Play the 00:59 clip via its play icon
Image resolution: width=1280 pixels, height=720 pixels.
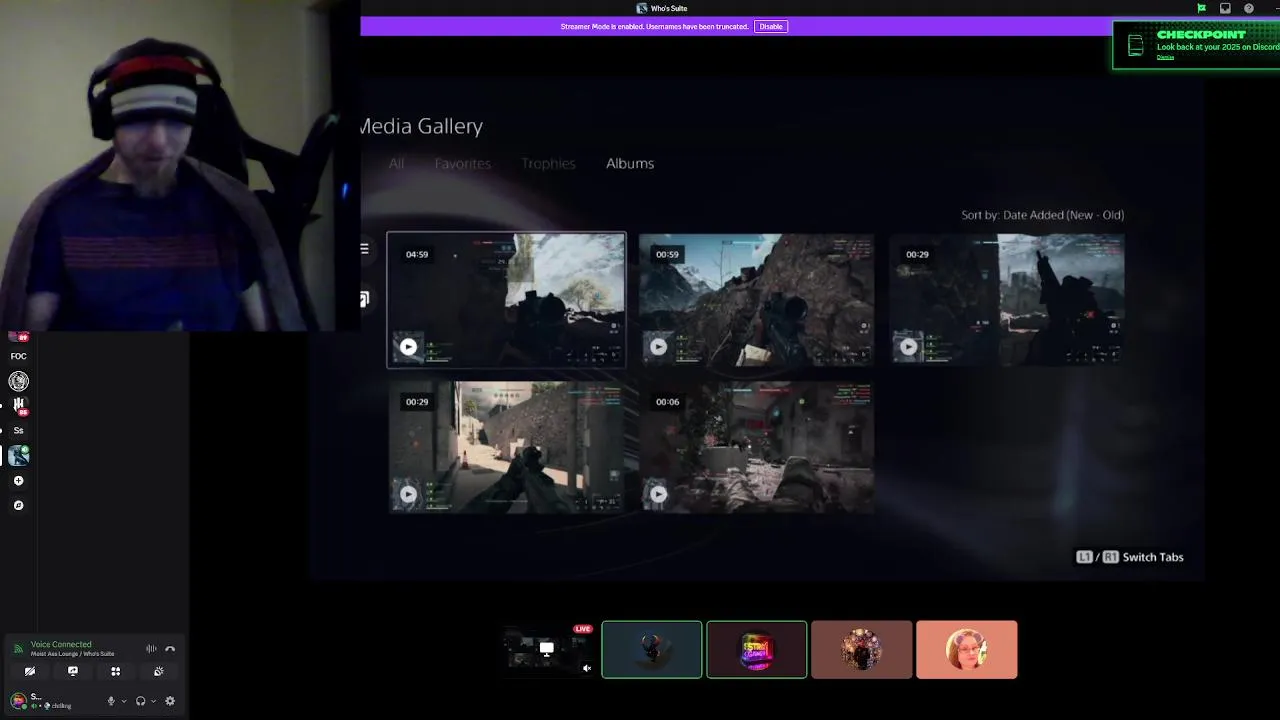658,347
